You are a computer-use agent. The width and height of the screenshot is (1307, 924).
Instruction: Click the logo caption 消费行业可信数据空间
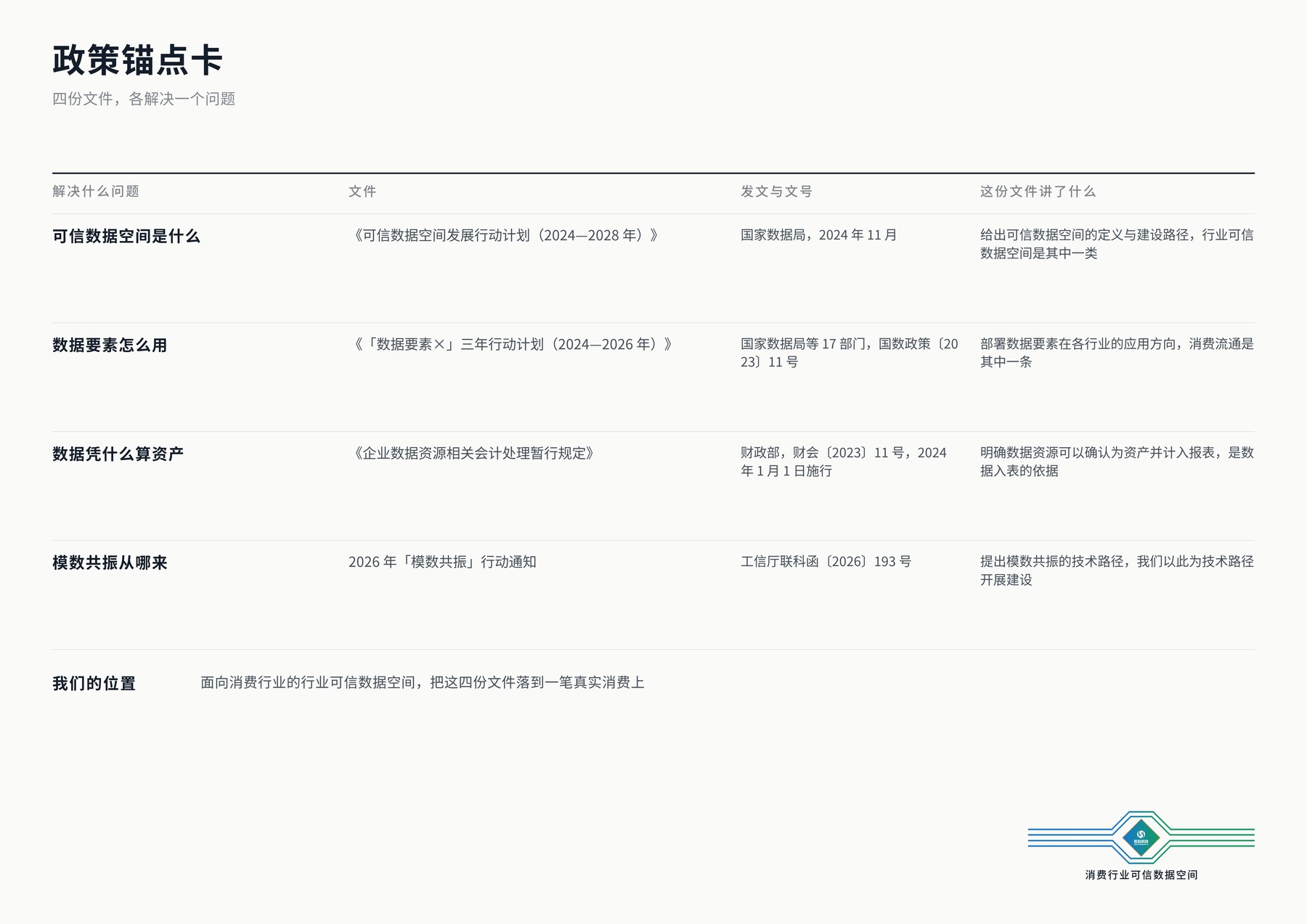1141,875
